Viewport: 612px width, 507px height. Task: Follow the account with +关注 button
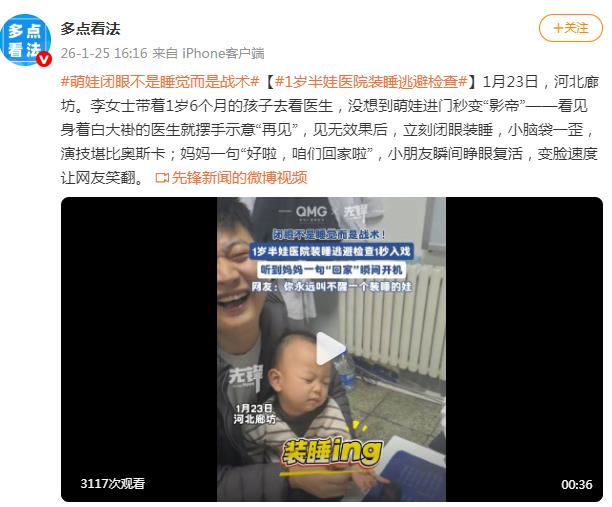click(x=571, y=28)
